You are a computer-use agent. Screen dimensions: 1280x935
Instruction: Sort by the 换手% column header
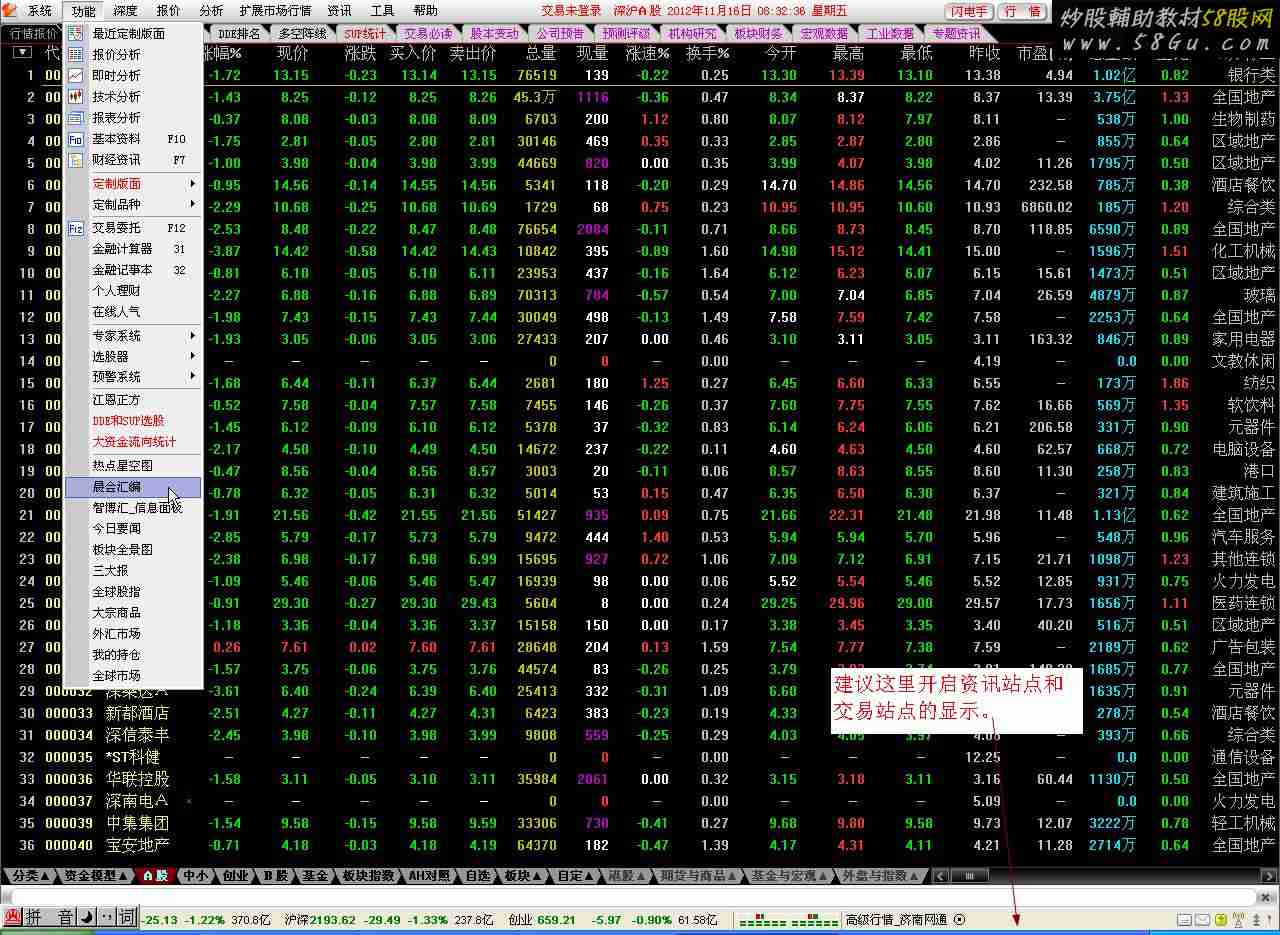(x=708, y=53)
